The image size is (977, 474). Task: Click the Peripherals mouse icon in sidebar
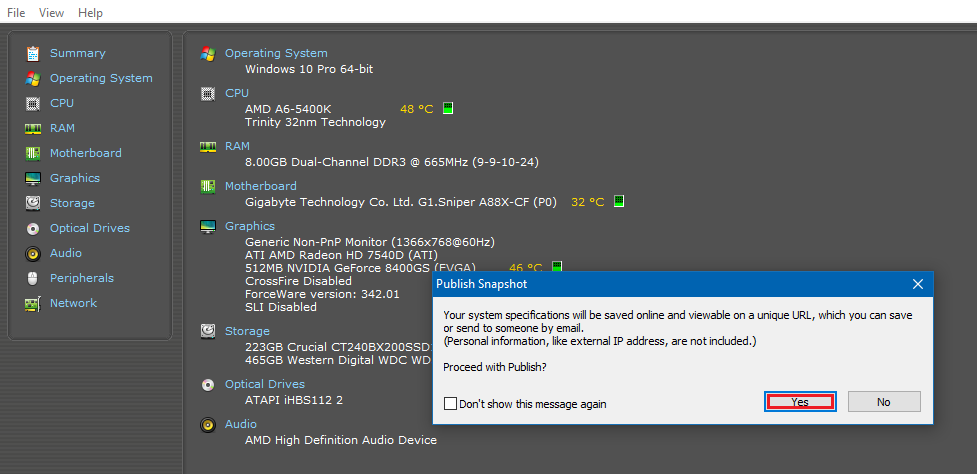[x=33, y=278]
